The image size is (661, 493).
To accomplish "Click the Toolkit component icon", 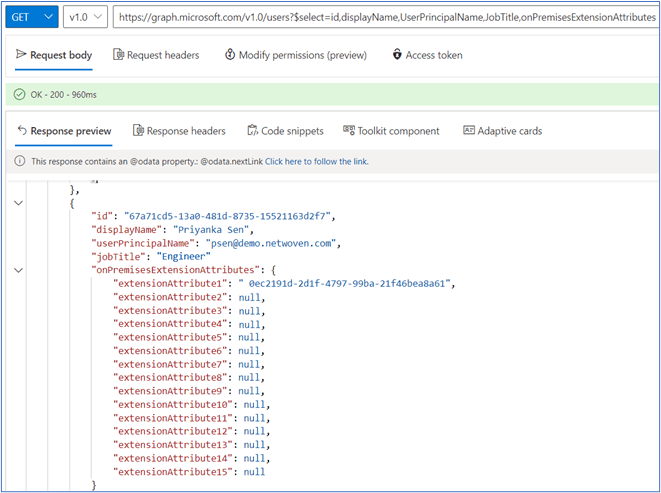I will coord(349,130).
